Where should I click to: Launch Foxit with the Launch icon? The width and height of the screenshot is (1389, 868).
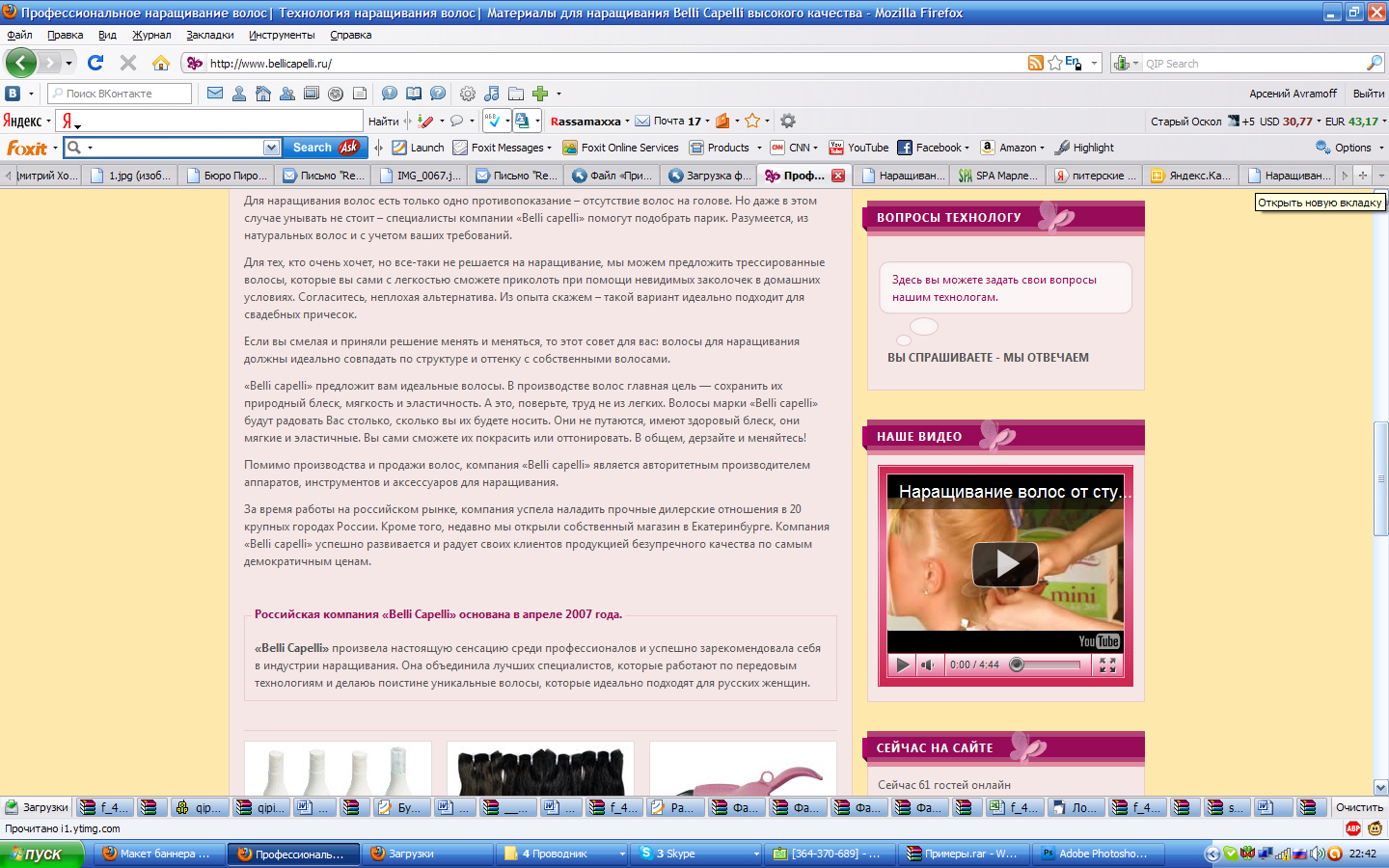418,148
